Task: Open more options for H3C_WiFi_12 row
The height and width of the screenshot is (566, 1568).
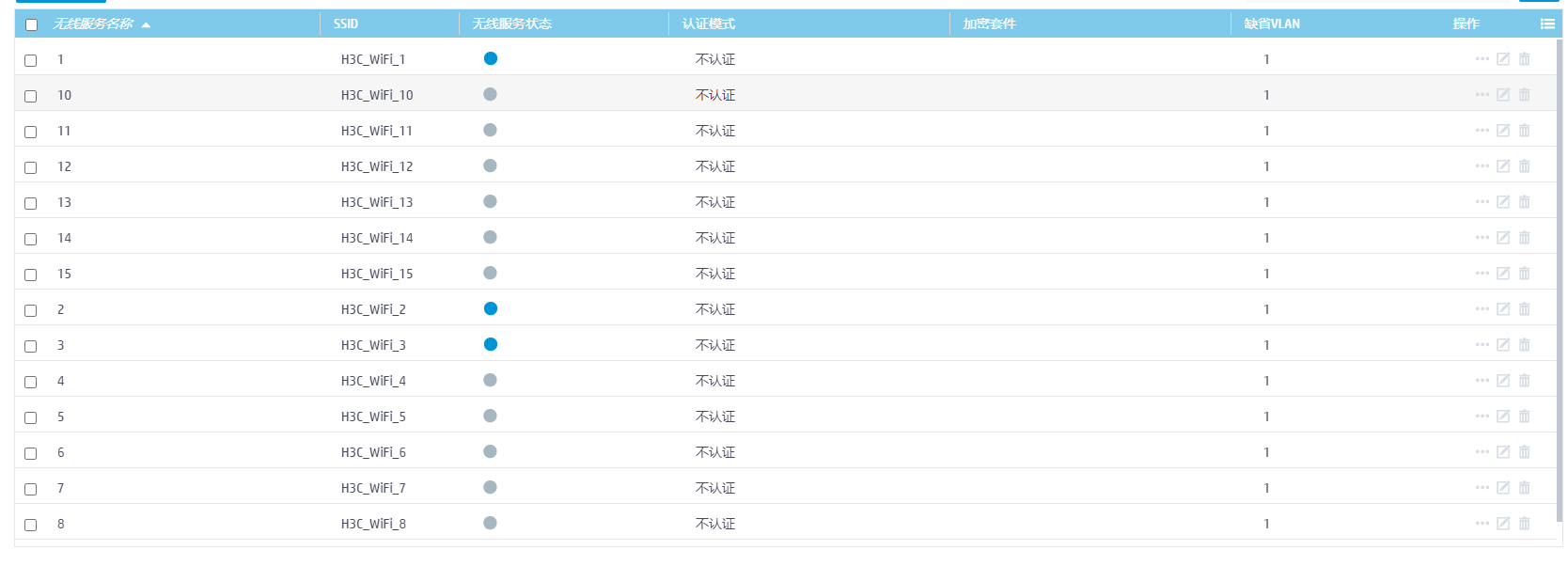Action: pyautogui.click(x=1482, y=166)
